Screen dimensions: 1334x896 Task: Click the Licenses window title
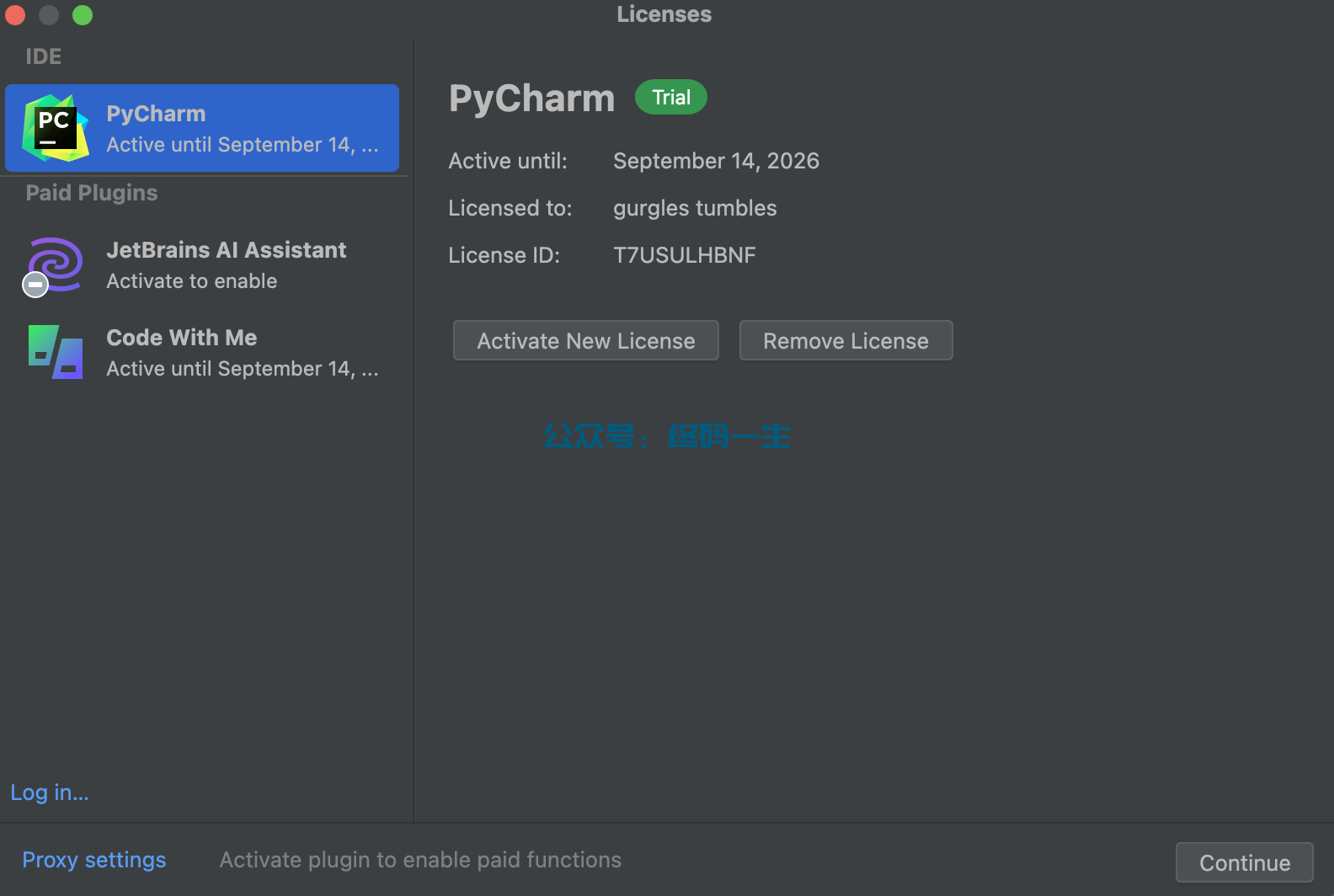[664, 14]
